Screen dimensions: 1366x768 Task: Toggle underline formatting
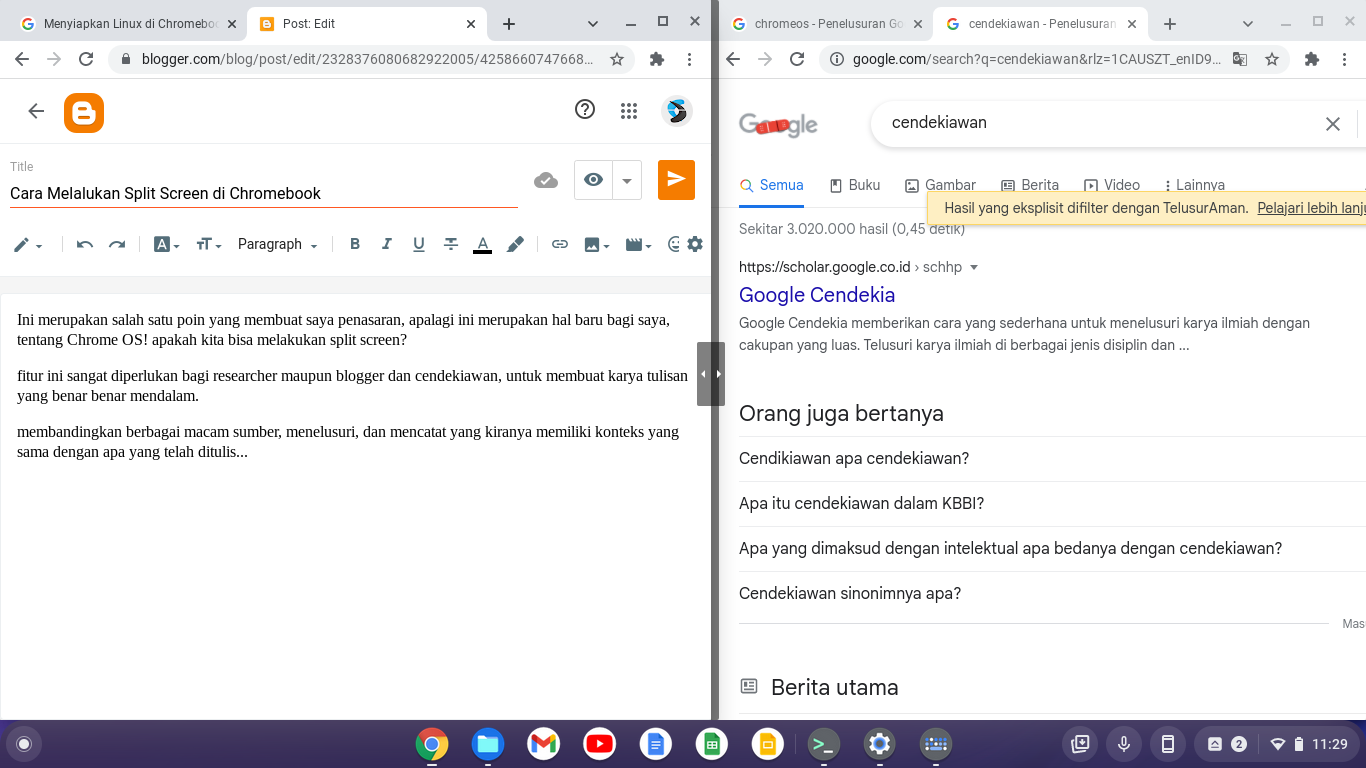tap(419, 244)
